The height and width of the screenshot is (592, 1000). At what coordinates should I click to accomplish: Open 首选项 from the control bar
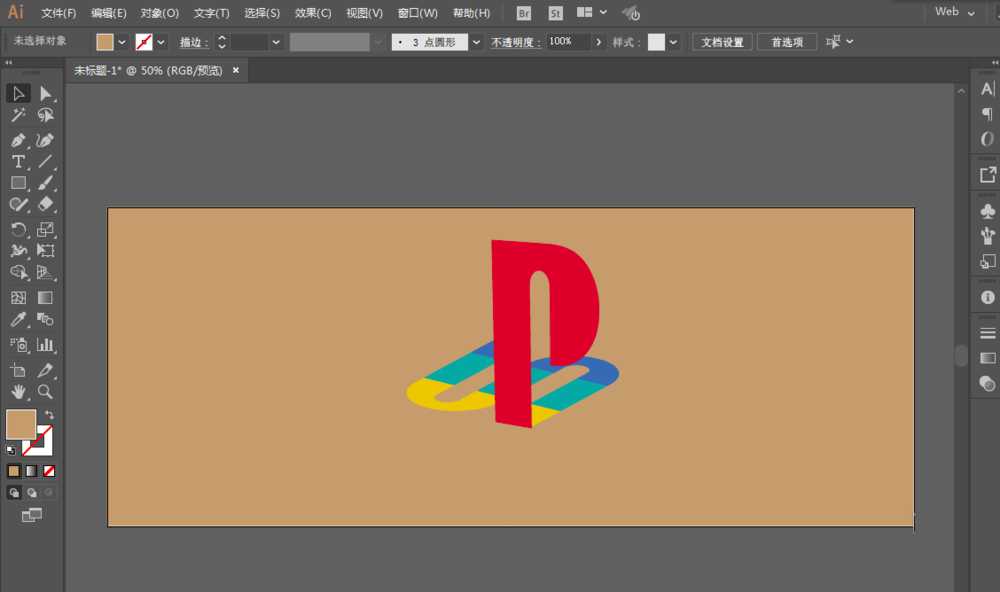point(787,41)
